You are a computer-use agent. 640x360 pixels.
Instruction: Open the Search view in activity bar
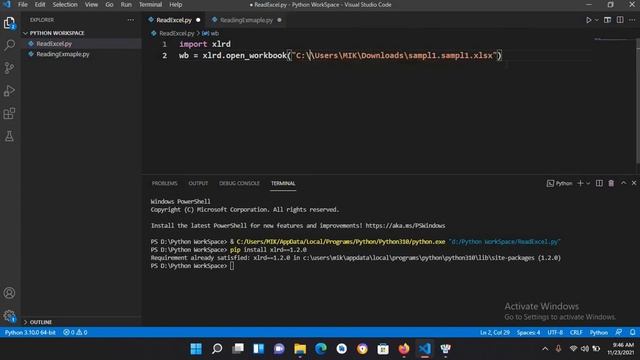click(x=9, y=45)
